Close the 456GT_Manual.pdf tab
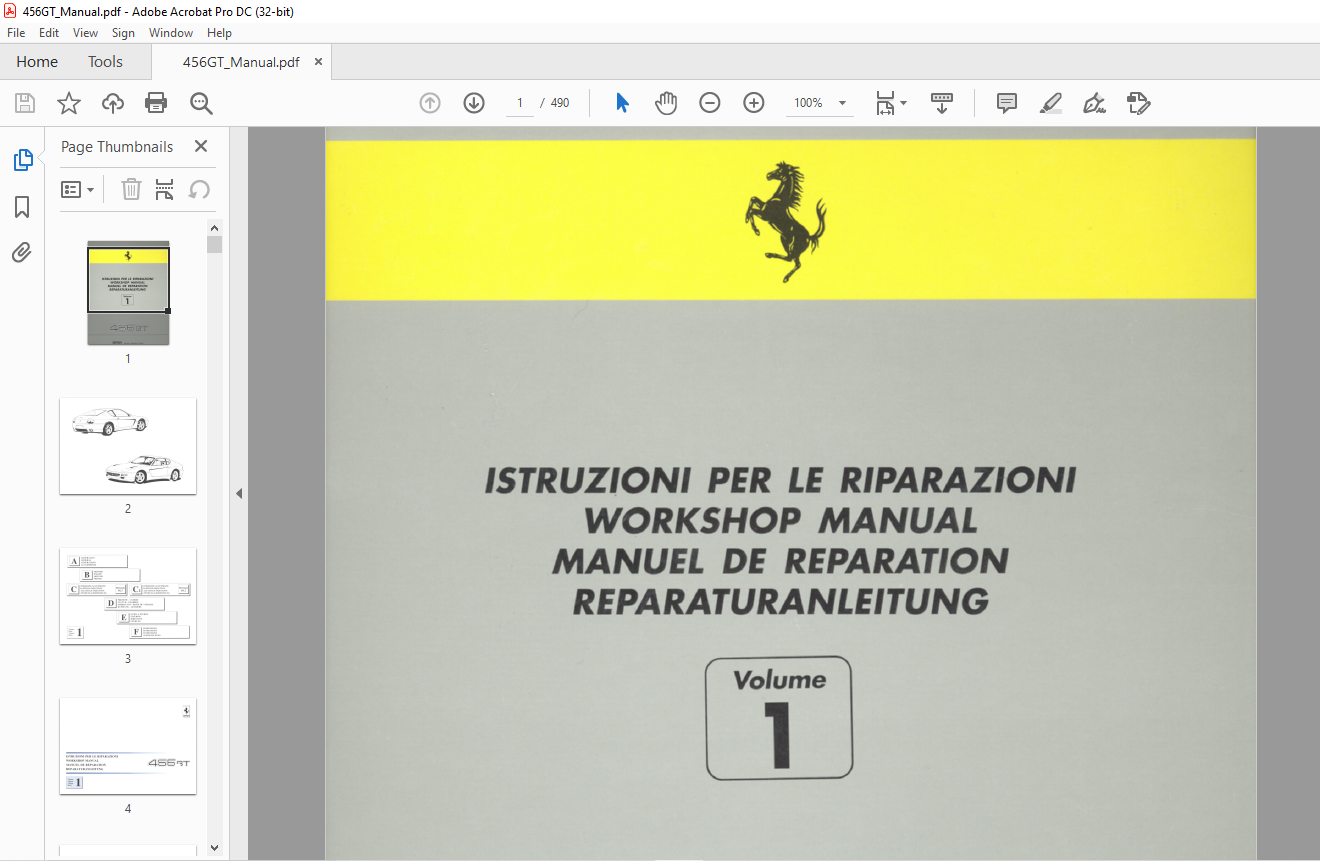This screenshot has height=861, width=1320. [319, 62]
